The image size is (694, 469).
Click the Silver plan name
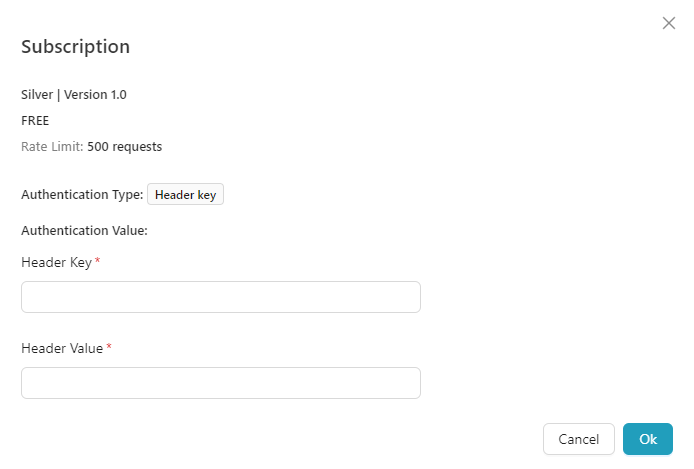click(38, 95)
